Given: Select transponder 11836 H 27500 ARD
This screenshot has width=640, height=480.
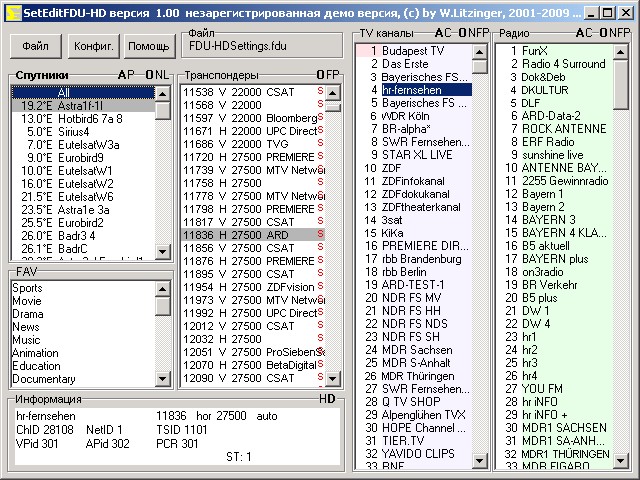Looking at the screenshot, I should (253, 235).
